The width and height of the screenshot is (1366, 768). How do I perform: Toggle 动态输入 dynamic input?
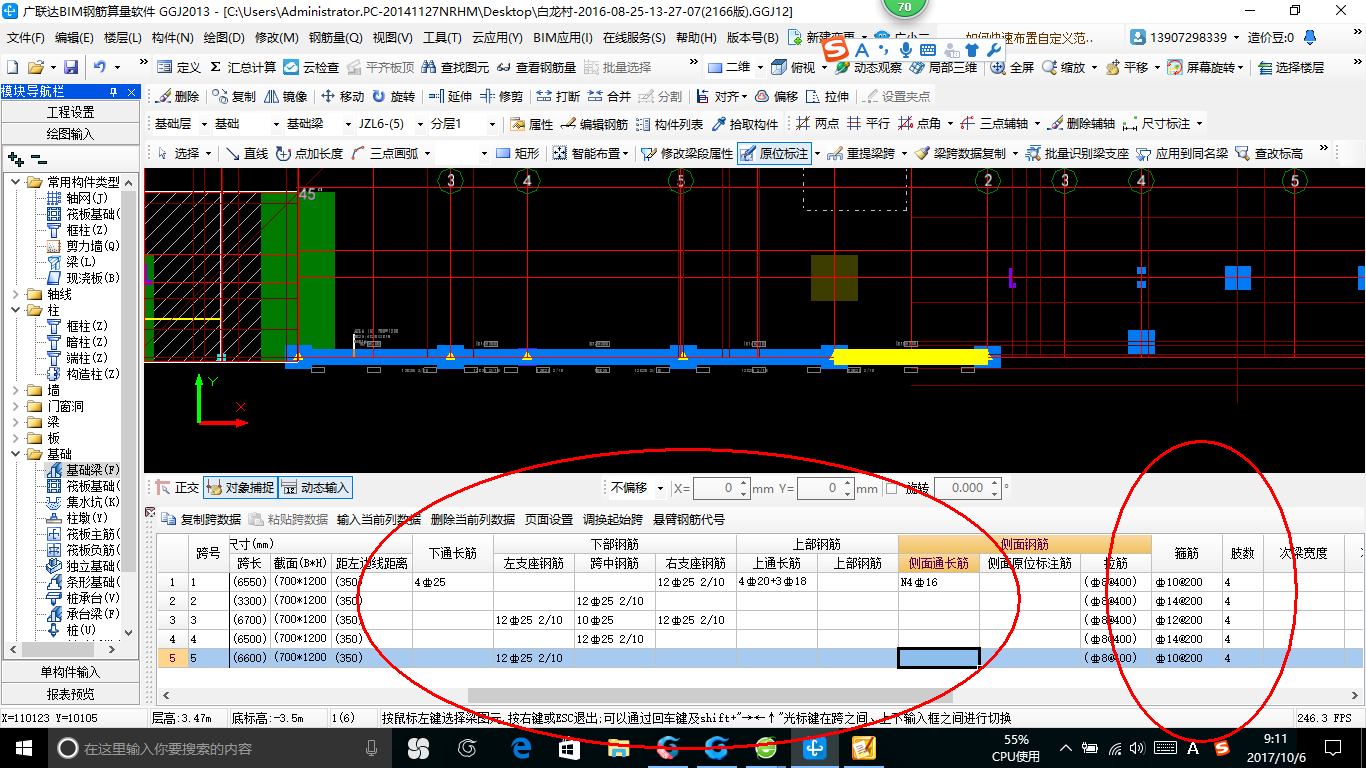click(315, 488)
